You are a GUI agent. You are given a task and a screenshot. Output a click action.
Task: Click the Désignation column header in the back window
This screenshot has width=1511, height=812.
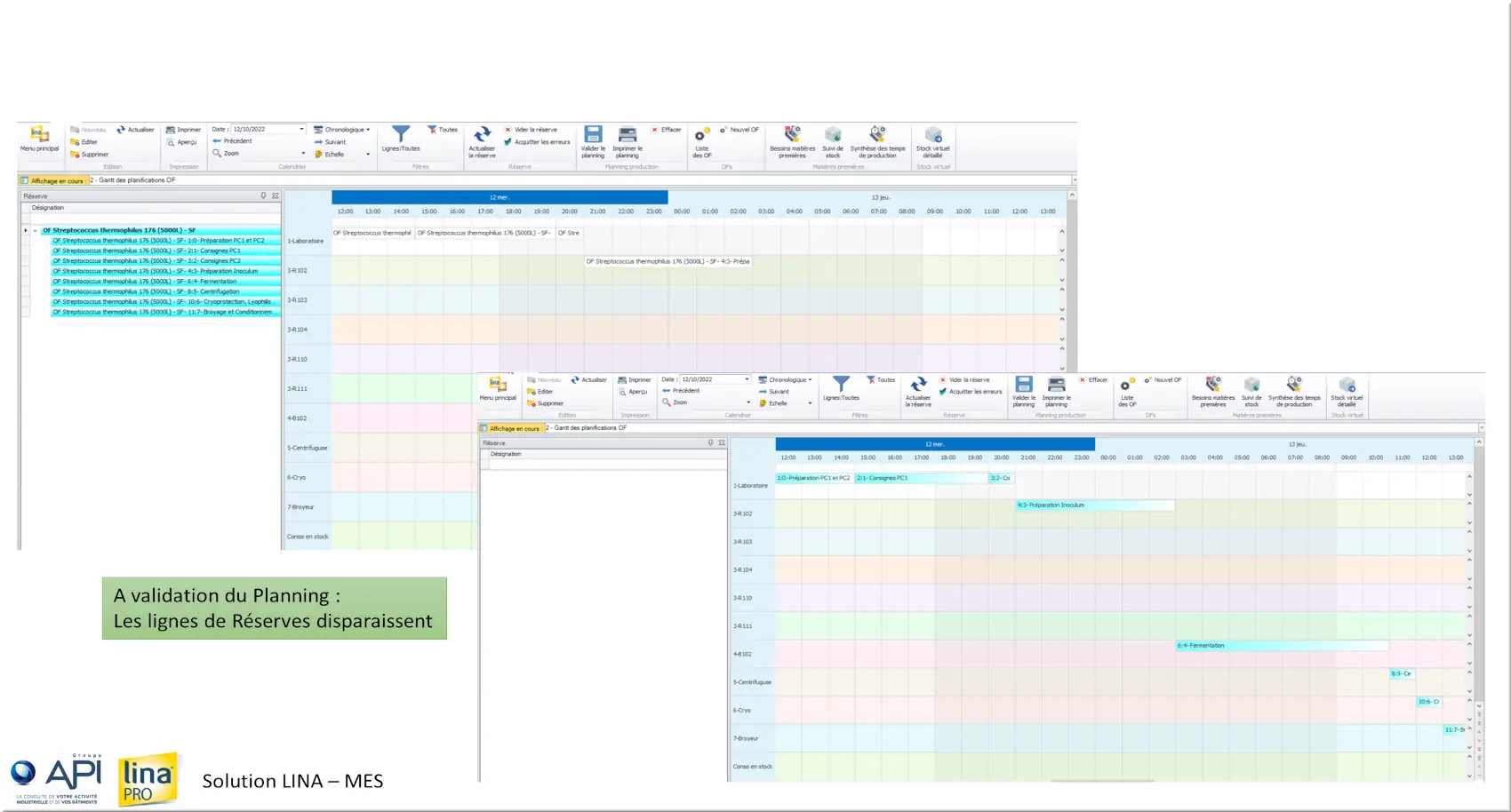coord(155,208)
